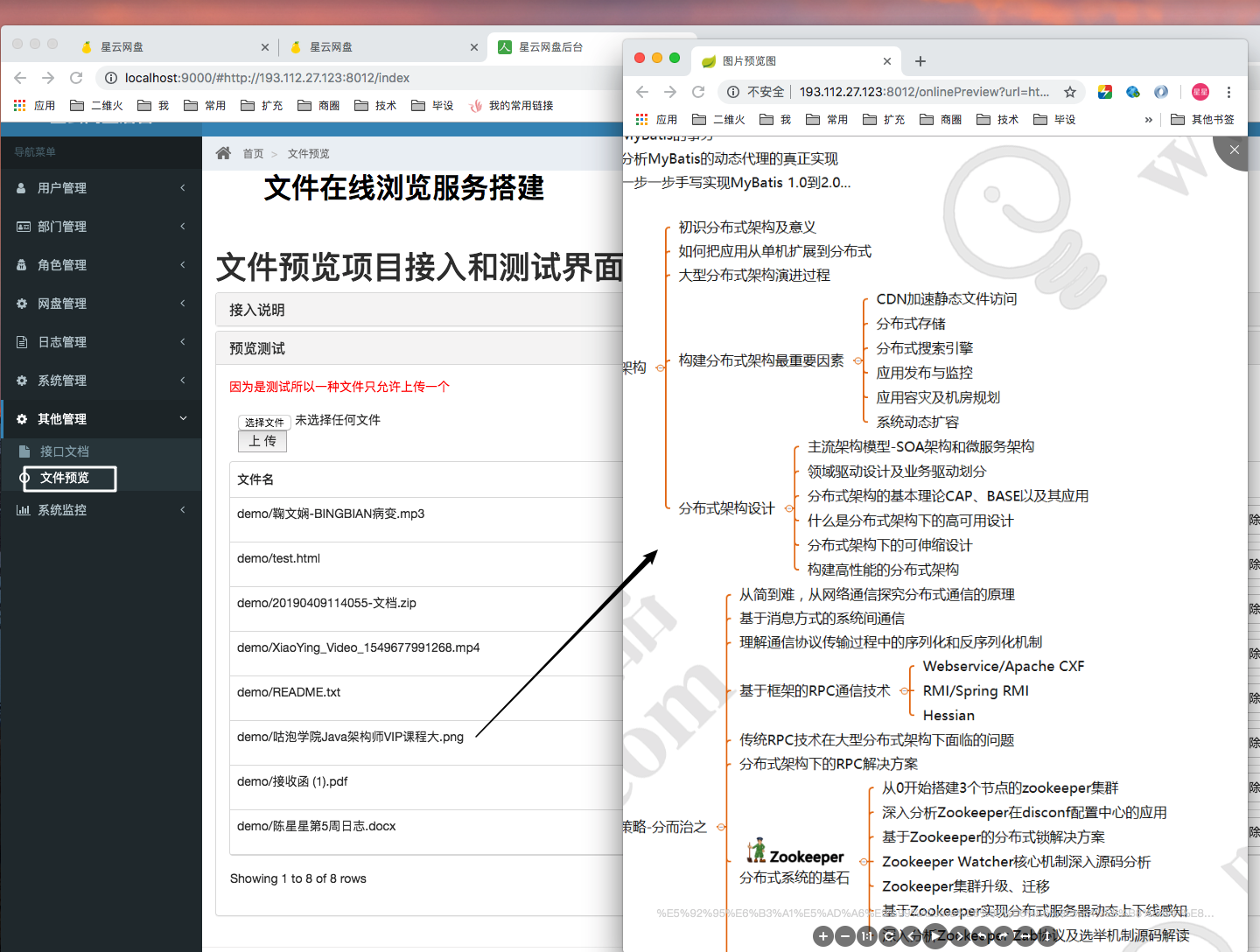
Task: Open a new tab in preview window
Action: point(920,61)
